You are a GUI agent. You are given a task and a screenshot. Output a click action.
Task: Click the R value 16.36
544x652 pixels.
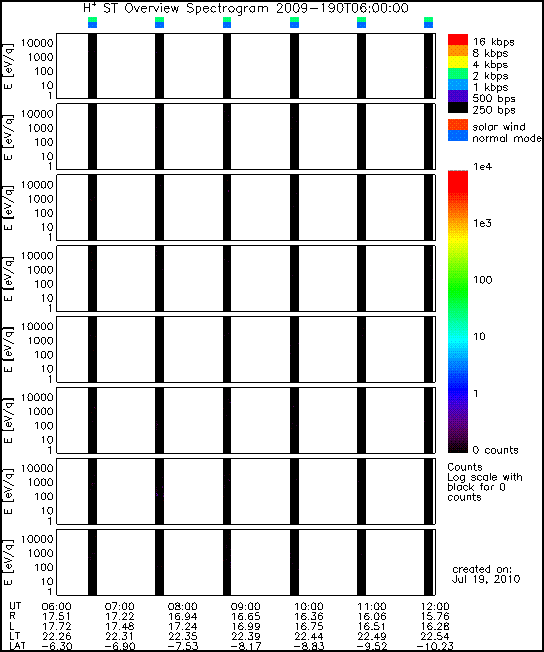point(309,617)
